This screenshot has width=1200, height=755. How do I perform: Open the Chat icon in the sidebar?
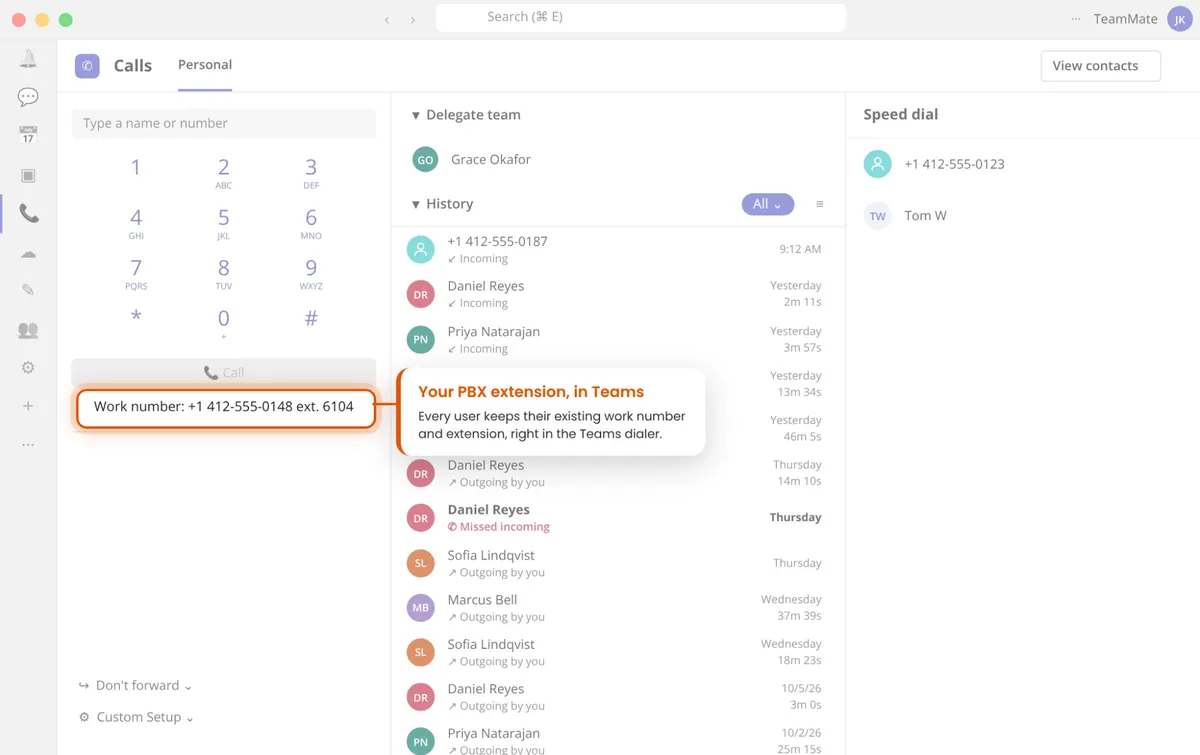click(28, 97)
